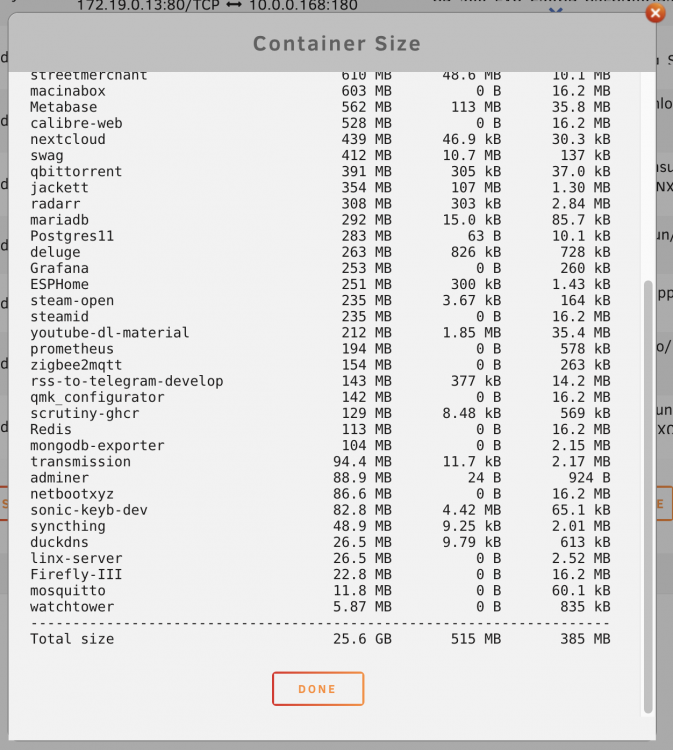The image size is (673, 750).
Task: Select the steamid row name
Action: point(59,317)
